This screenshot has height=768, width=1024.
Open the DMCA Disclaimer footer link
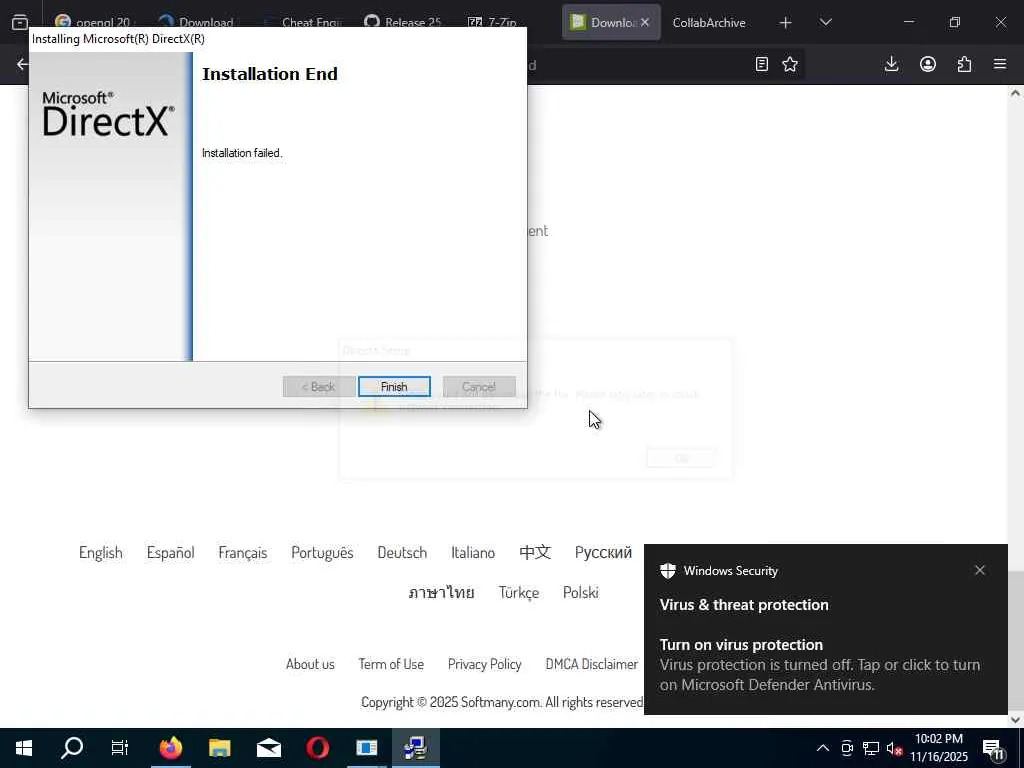(592, 664)
